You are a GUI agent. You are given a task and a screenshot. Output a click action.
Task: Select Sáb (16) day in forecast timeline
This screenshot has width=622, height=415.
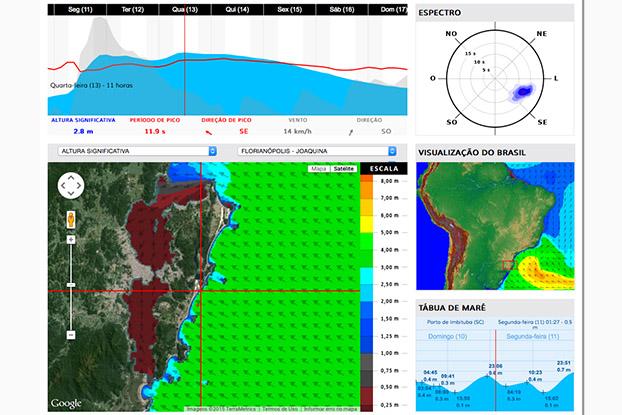342,10
